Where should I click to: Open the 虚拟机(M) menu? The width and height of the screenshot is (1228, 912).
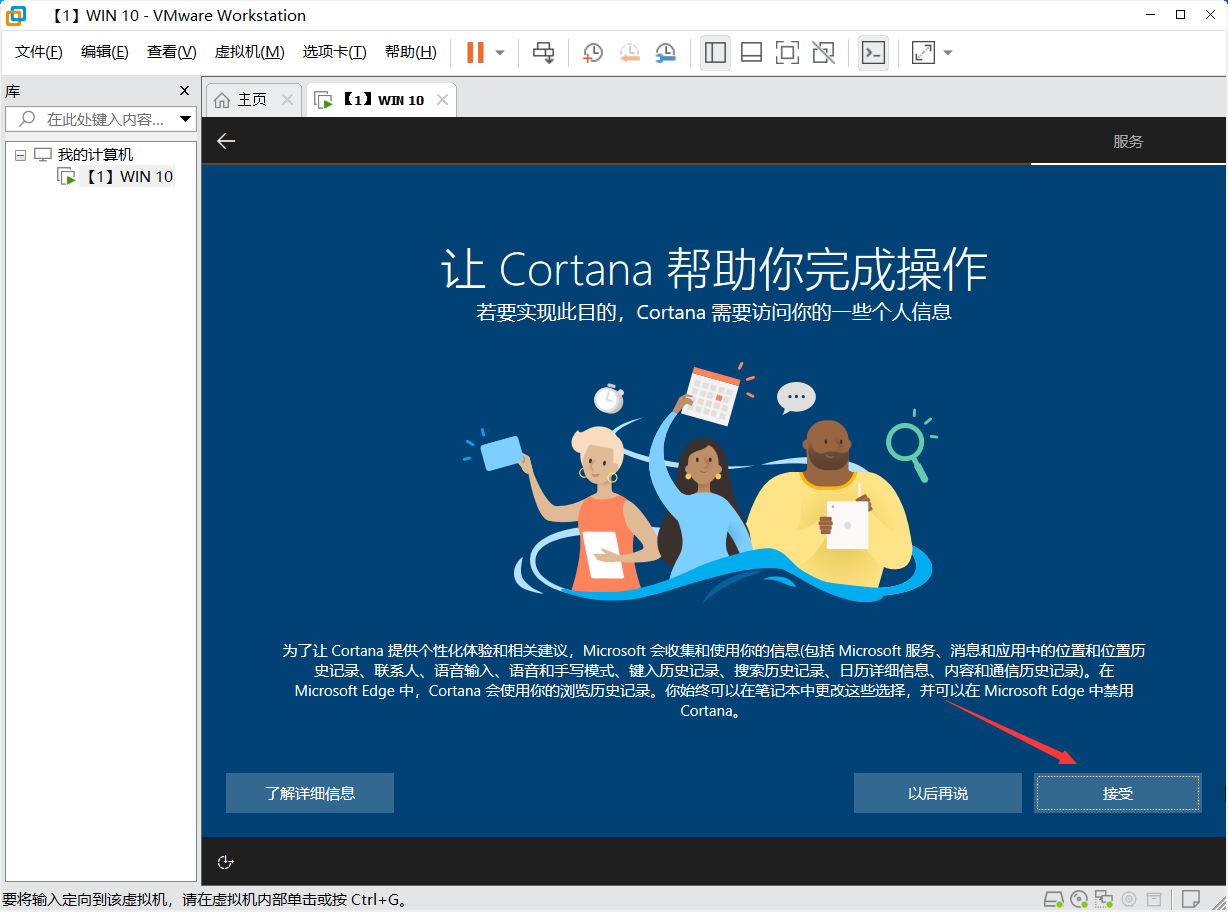pos(250,52)
